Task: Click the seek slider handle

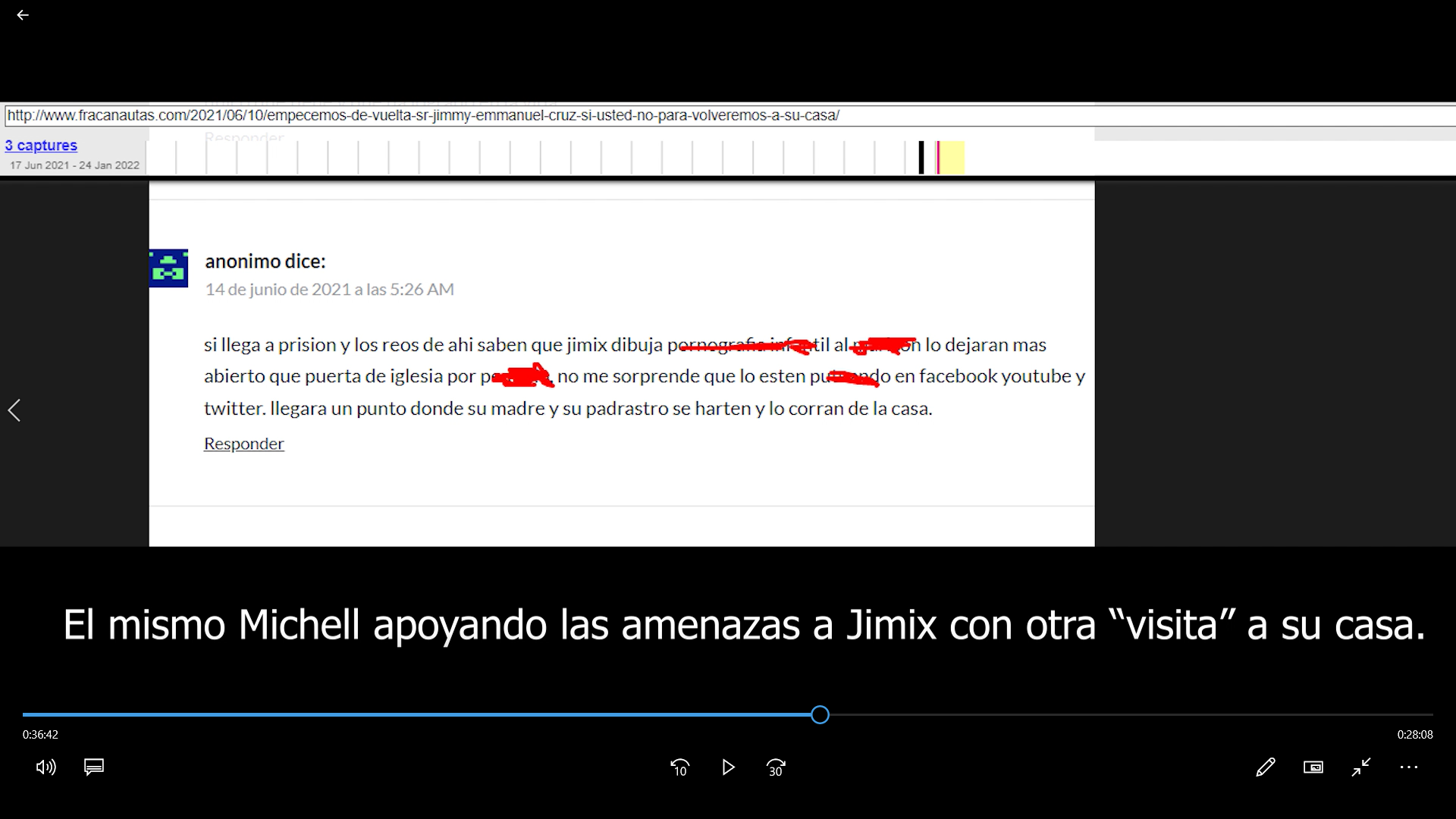Action: 820,714
